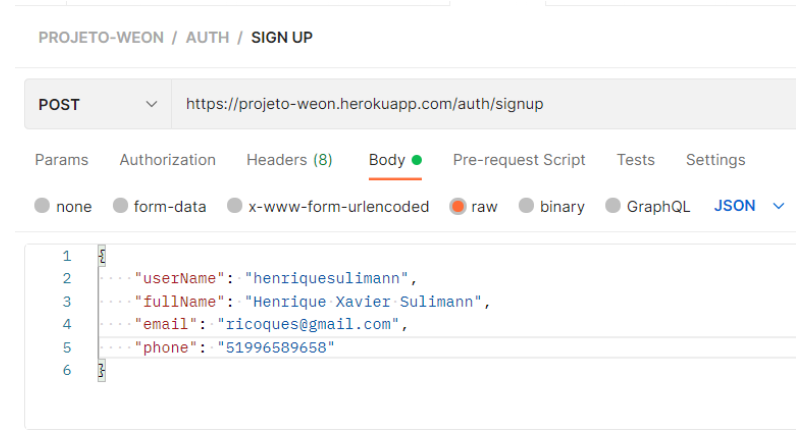Click the closing brace on line 6

pos(102,370)
